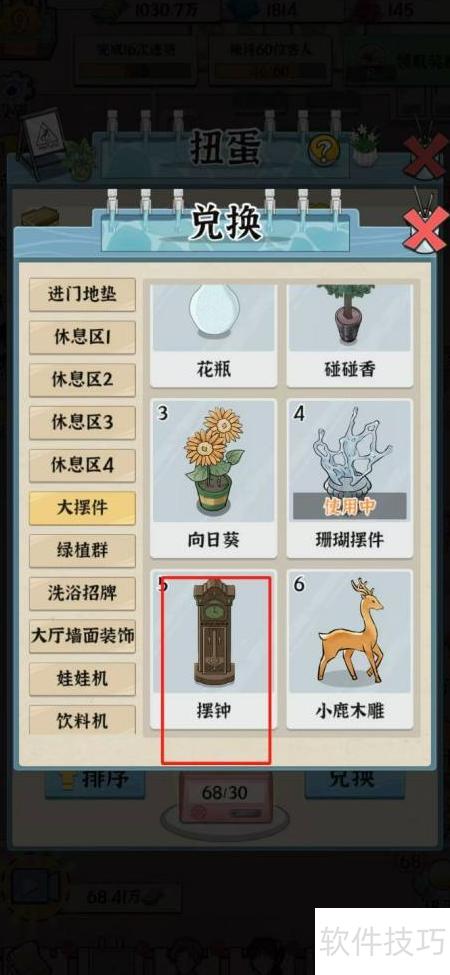Close the 兑换 exchange dialog

point(425,229)
